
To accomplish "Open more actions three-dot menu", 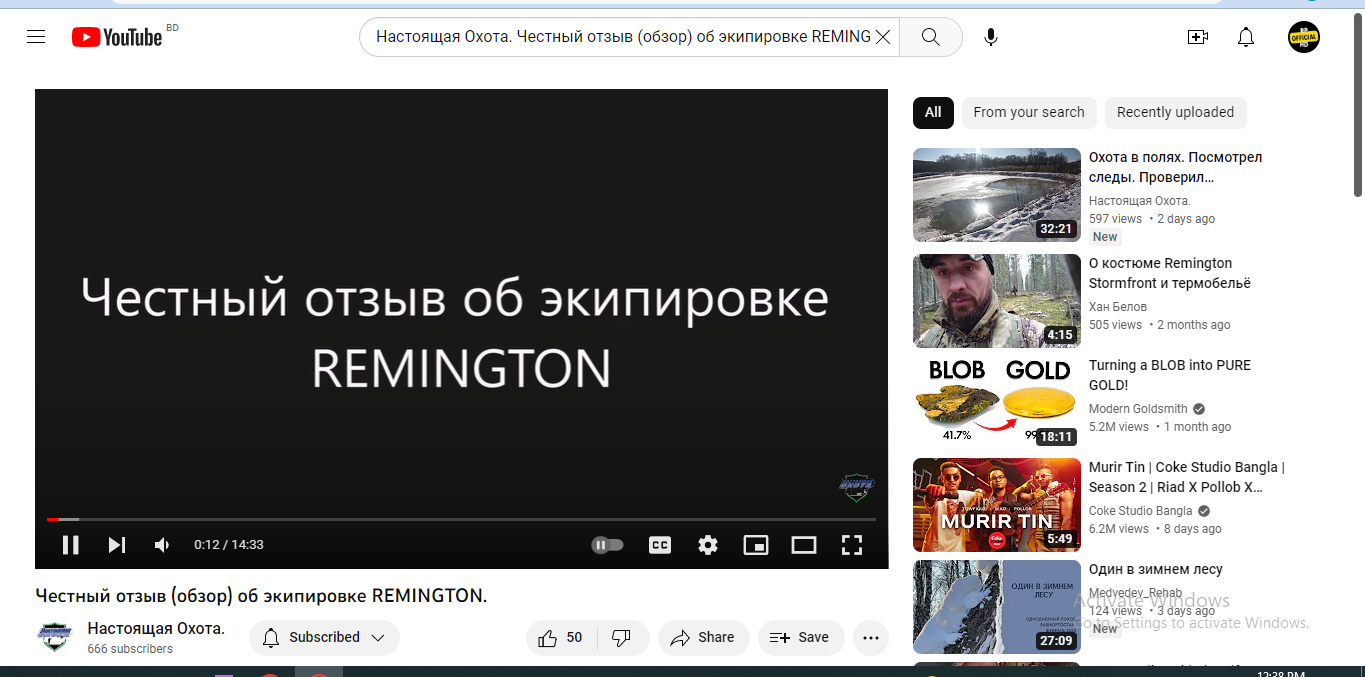I will pos(871,637).
